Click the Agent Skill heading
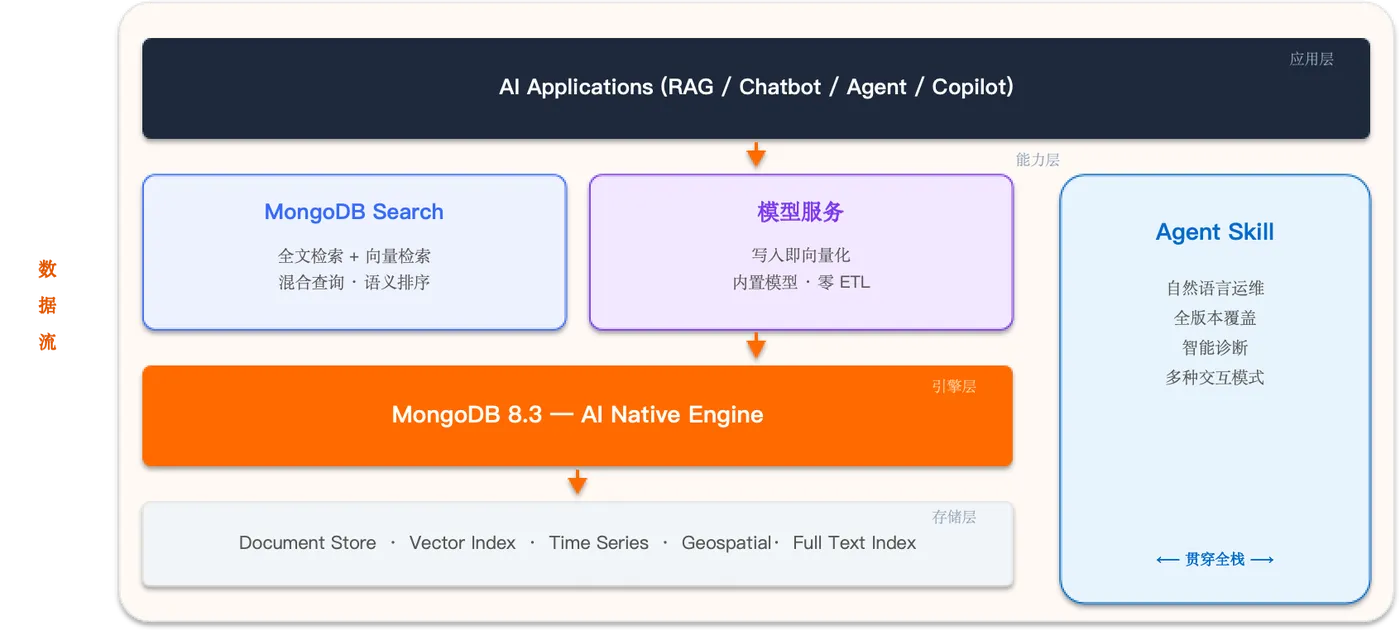This screenshot has height=630, width=1400. (1215, 232)
